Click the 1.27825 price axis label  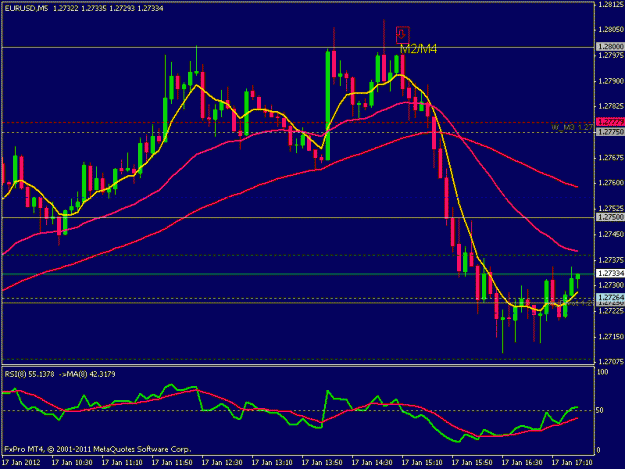611,106
